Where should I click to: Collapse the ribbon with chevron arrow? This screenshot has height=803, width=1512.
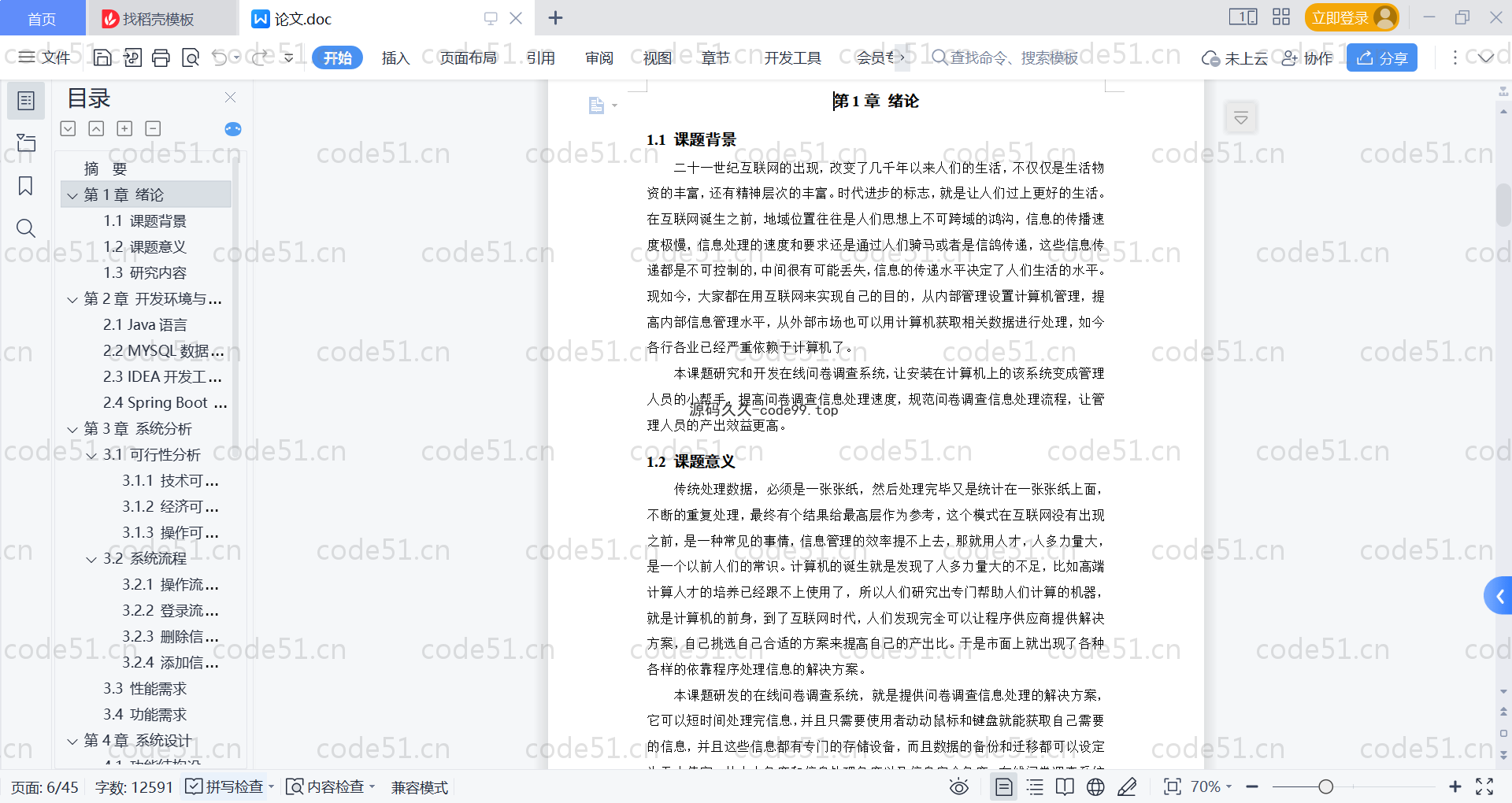tap(1485, 57)
